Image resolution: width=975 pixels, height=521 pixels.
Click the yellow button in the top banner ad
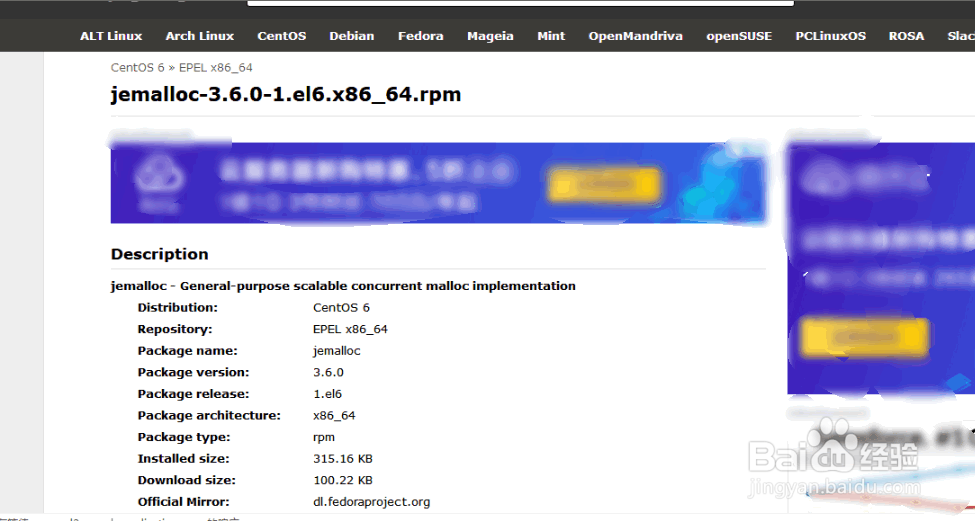click(603, 184)
